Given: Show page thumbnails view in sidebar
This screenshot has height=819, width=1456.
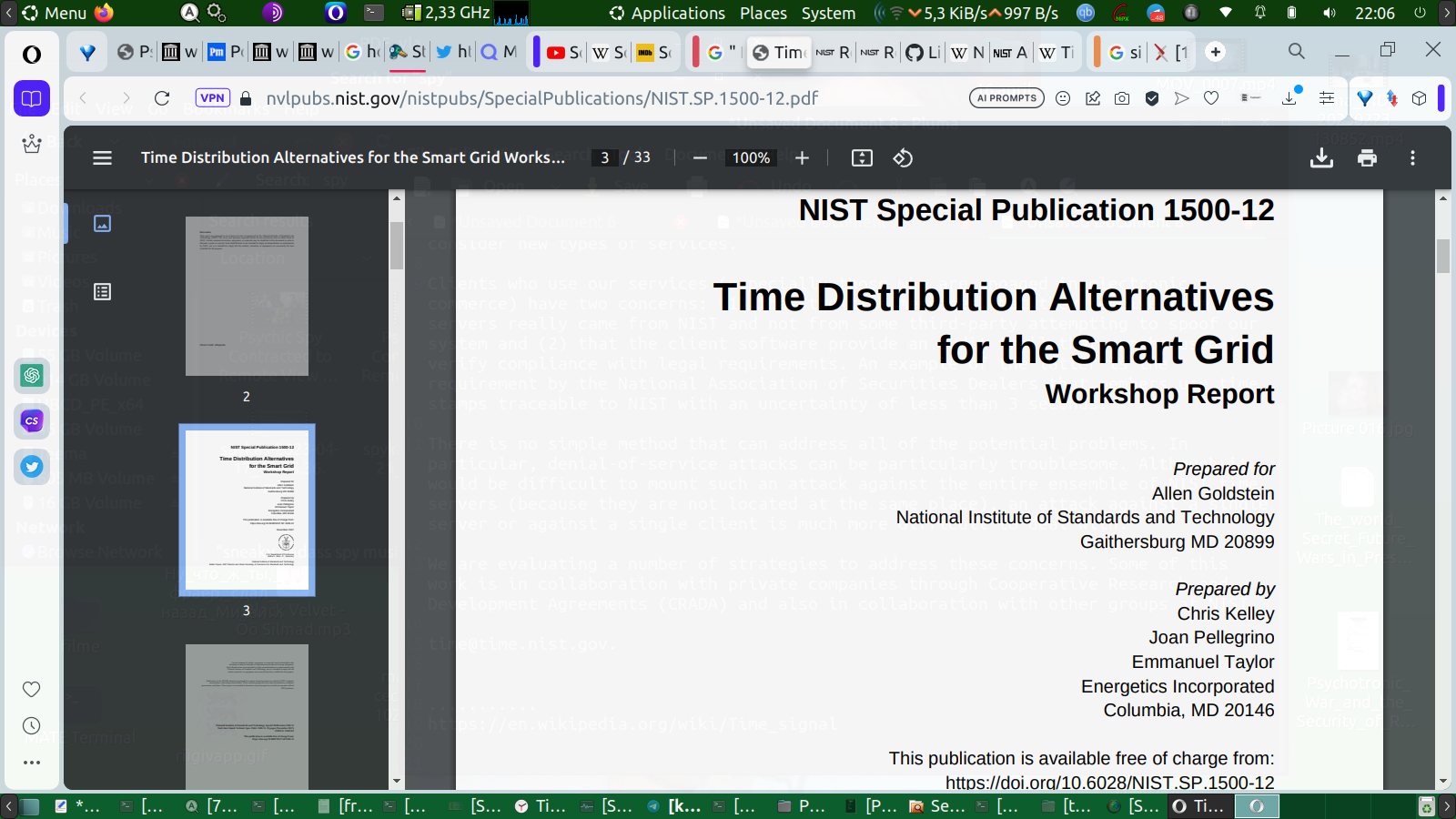Looking at the screenshot, I should [x=102, y=223].
